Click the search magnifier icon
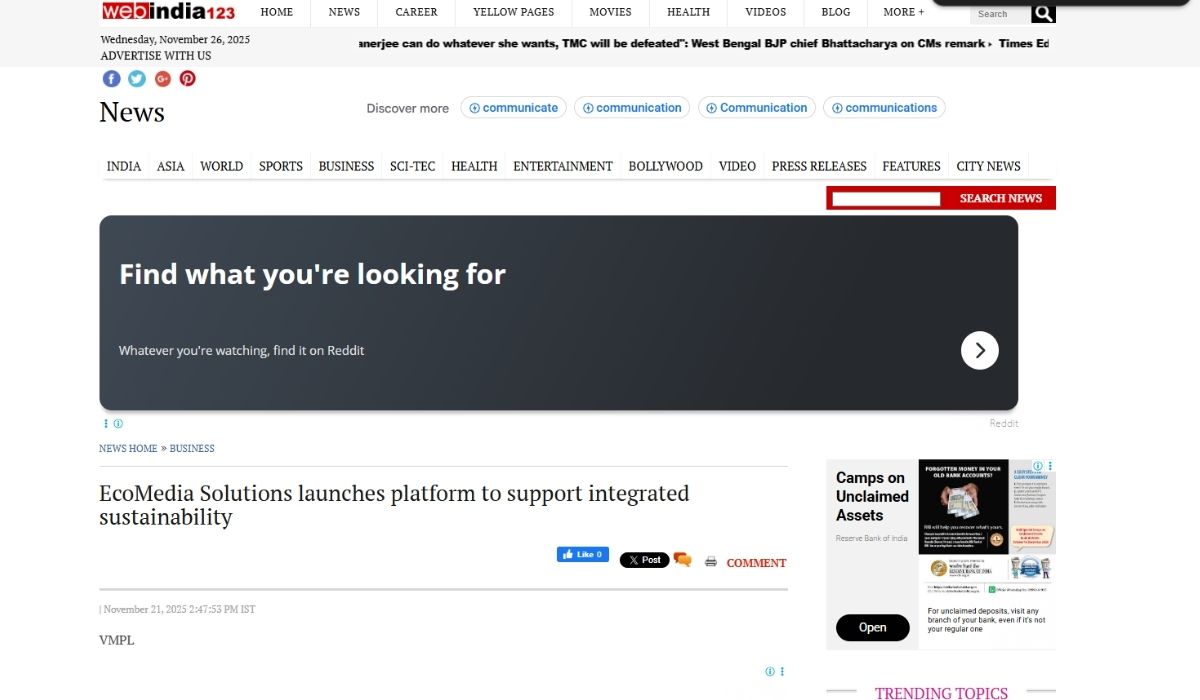 point(1043,13)
